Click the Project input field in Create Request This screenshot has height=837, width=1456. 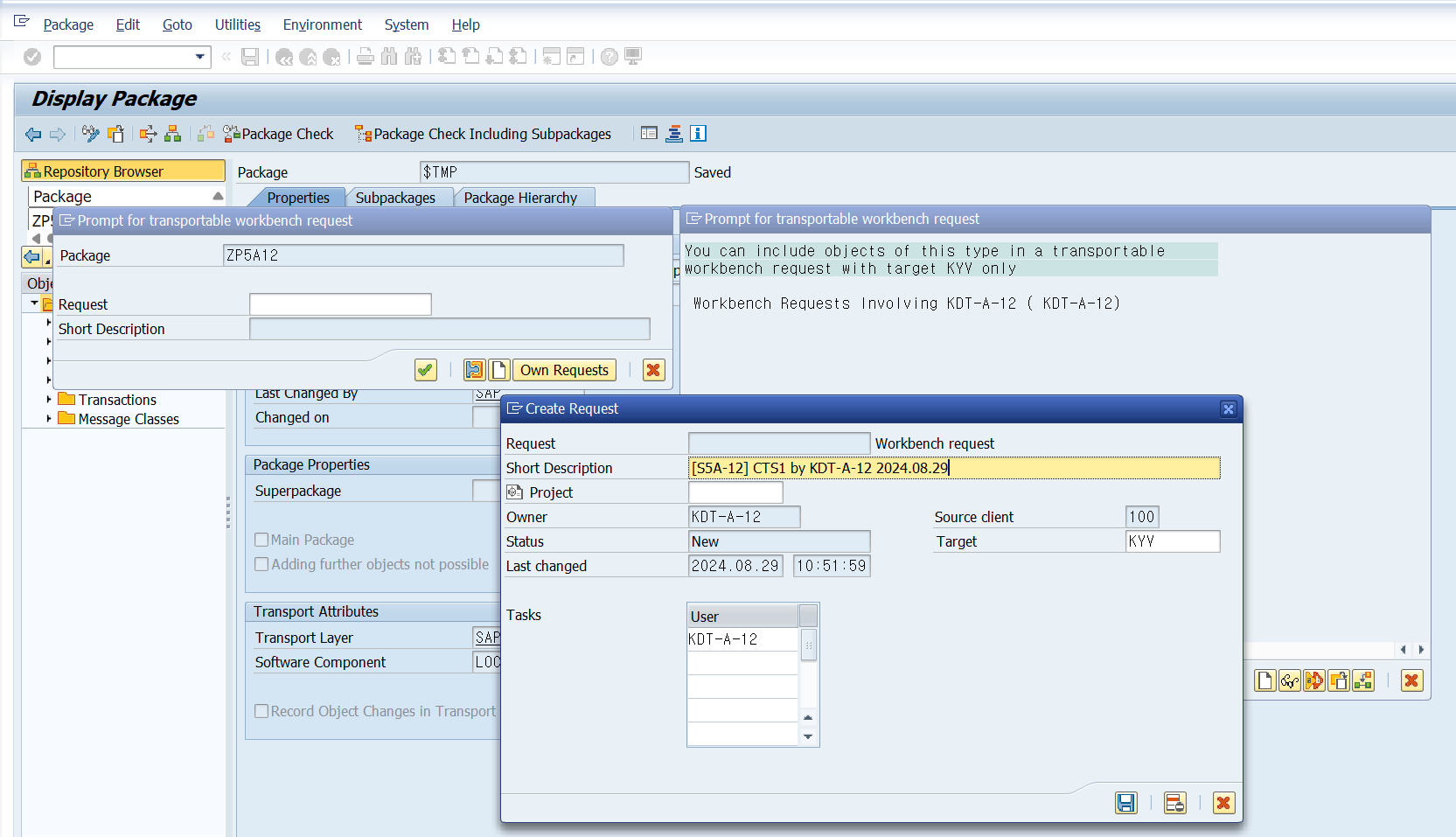[735, 492]
